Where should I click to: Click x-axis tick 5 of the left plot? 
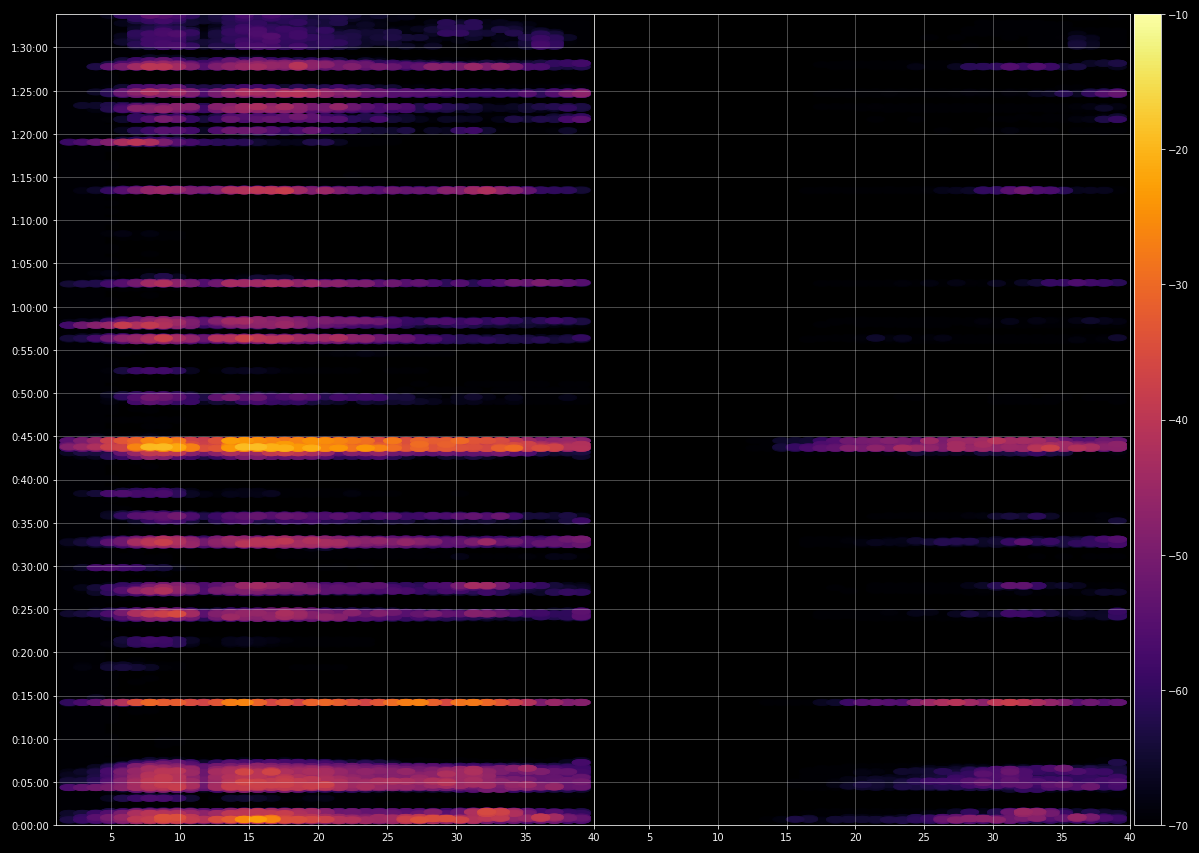pyautogui.click(x=112, y=837)
